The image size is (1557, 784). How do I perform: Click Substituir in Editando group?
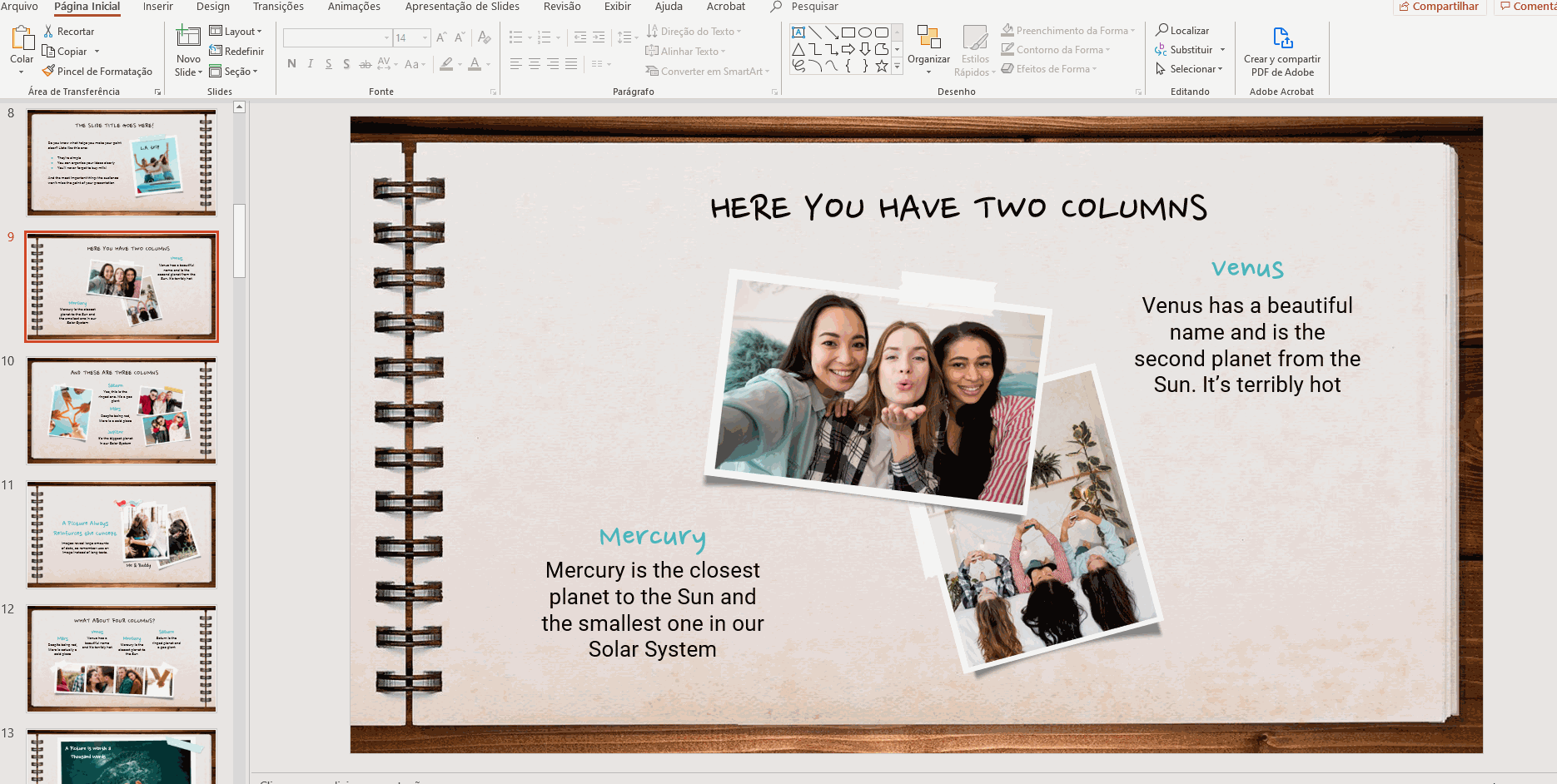pyautogui.click(x=1189, y=50)
